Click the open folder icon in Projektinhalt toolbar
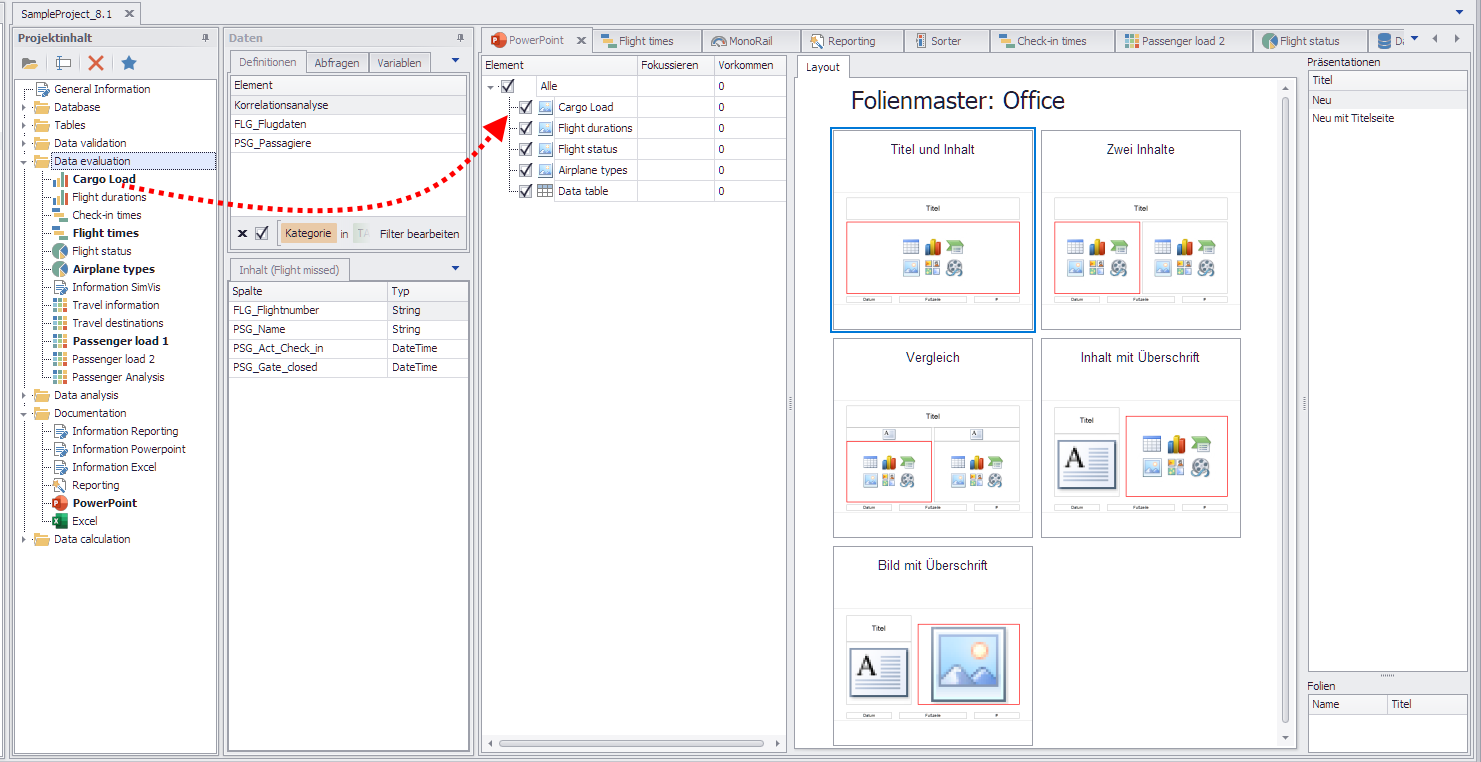The image size is (1481, 762). coord(30,63)
